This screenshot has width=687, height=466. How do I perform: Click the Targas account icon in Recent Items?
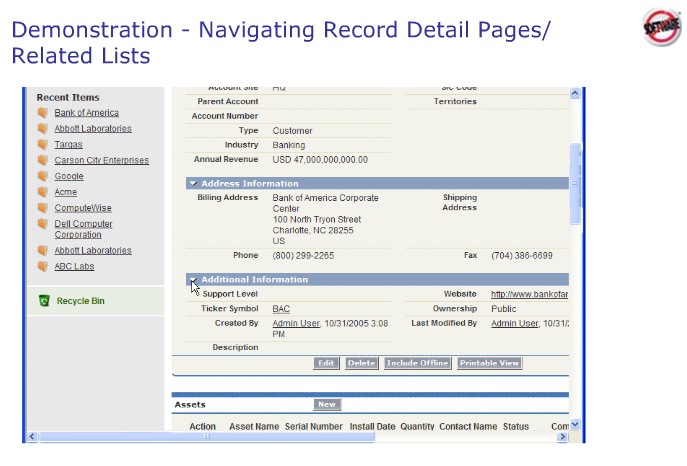coord(43,145)
